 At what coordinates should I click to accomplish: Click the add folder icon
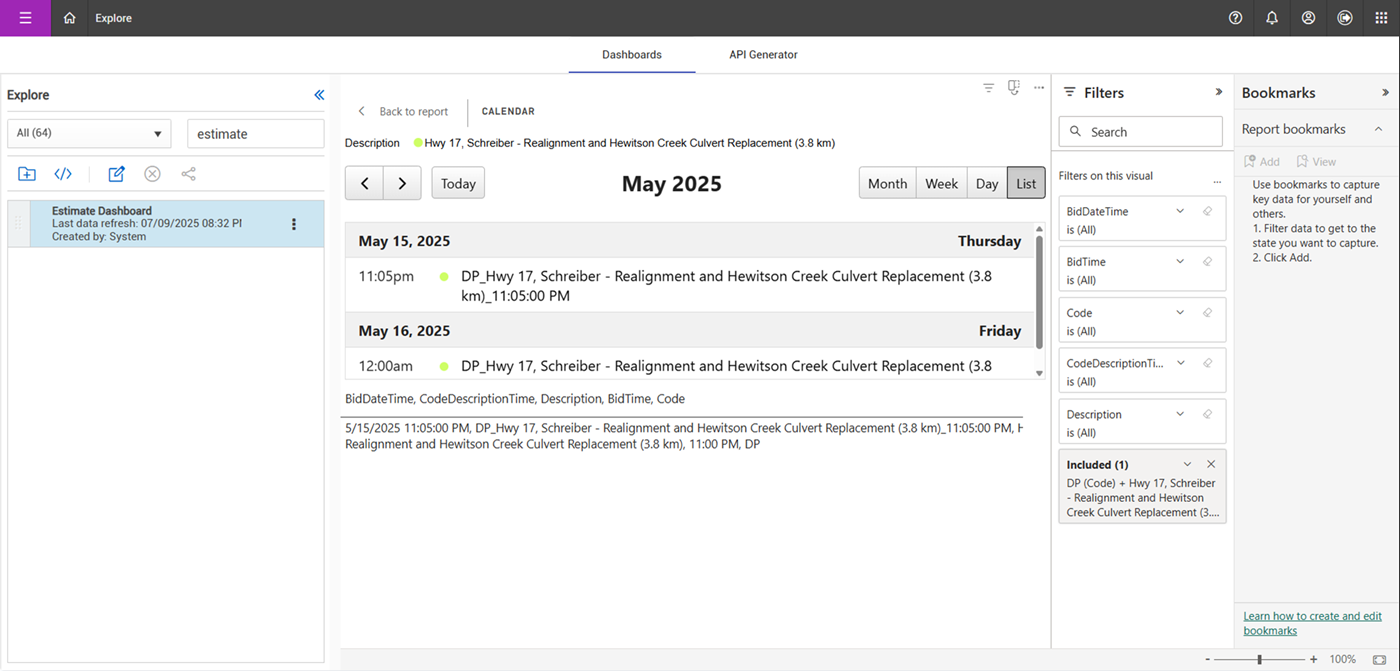[27, 174]
